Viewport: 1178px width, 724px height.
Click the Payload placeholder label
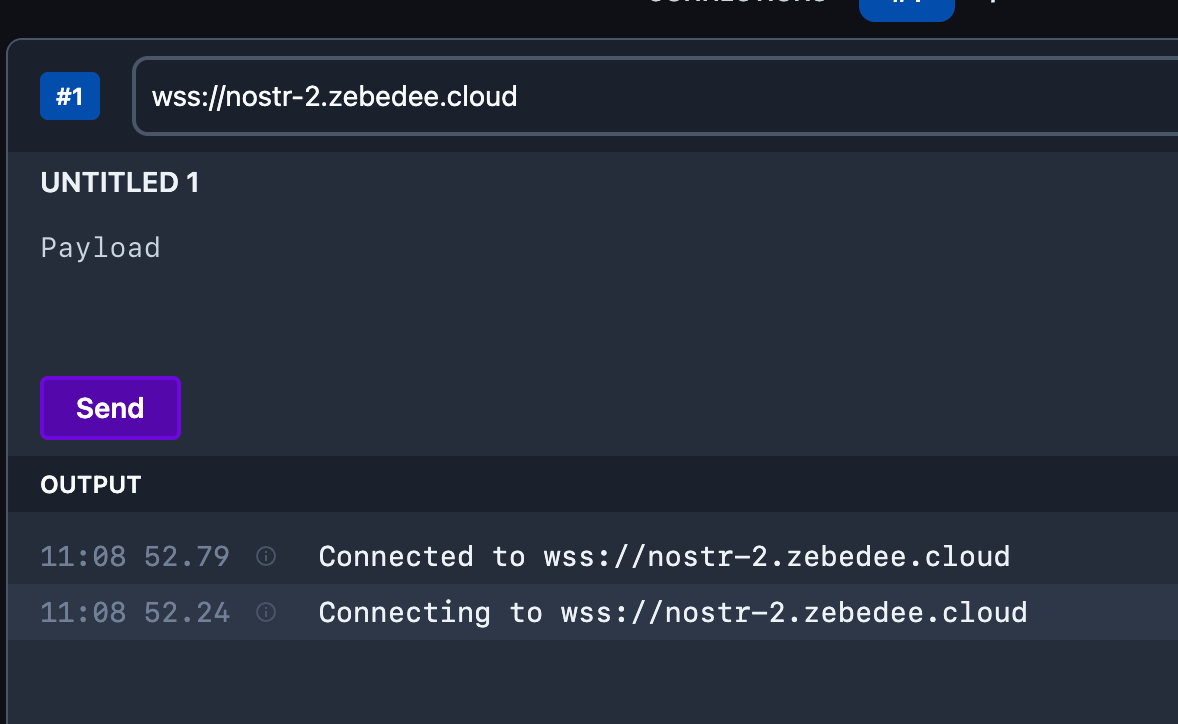(100, 247)
